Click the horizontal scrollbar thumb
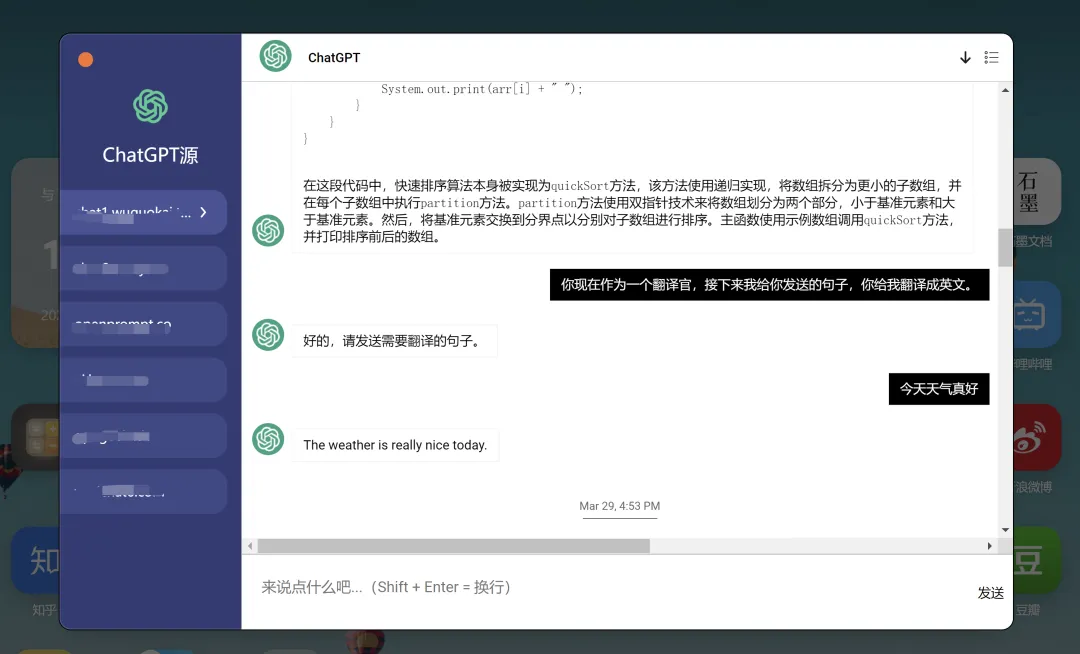Screen dimensions: 1080x654 click(x=453, y=546)
